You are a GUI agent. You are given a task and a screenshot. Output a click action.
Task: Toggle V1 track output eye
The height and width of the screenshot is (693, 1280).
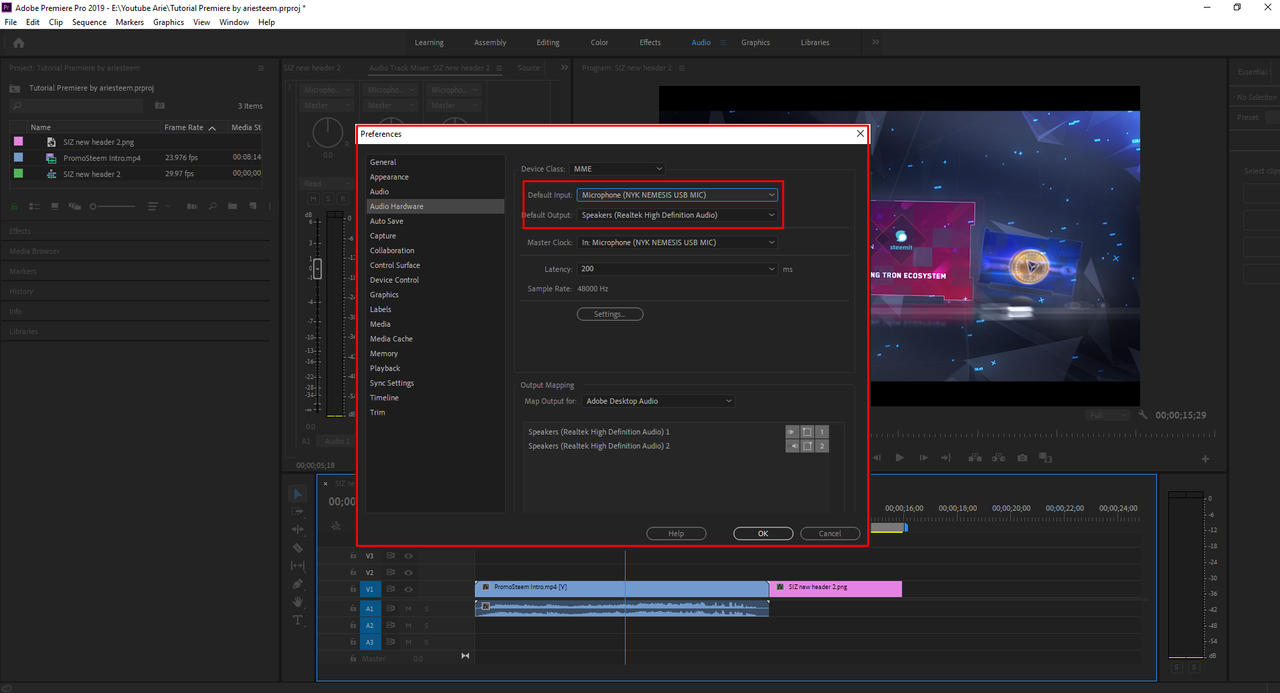[408, 589]
